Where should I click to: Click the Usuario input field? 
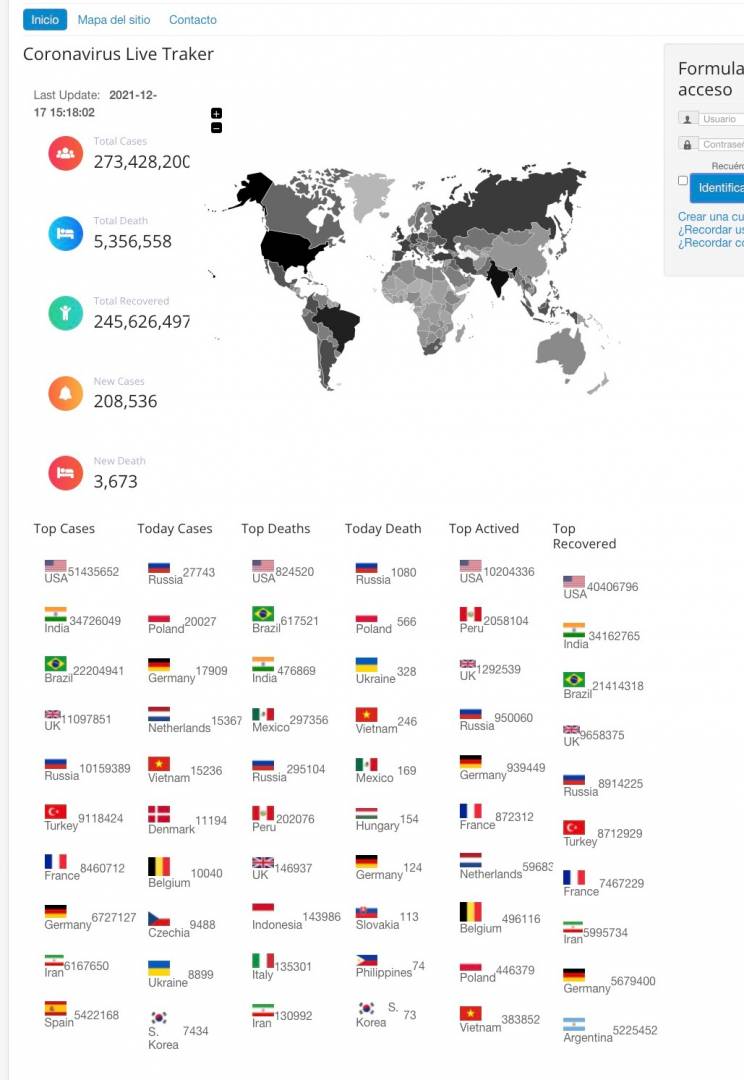721,118
